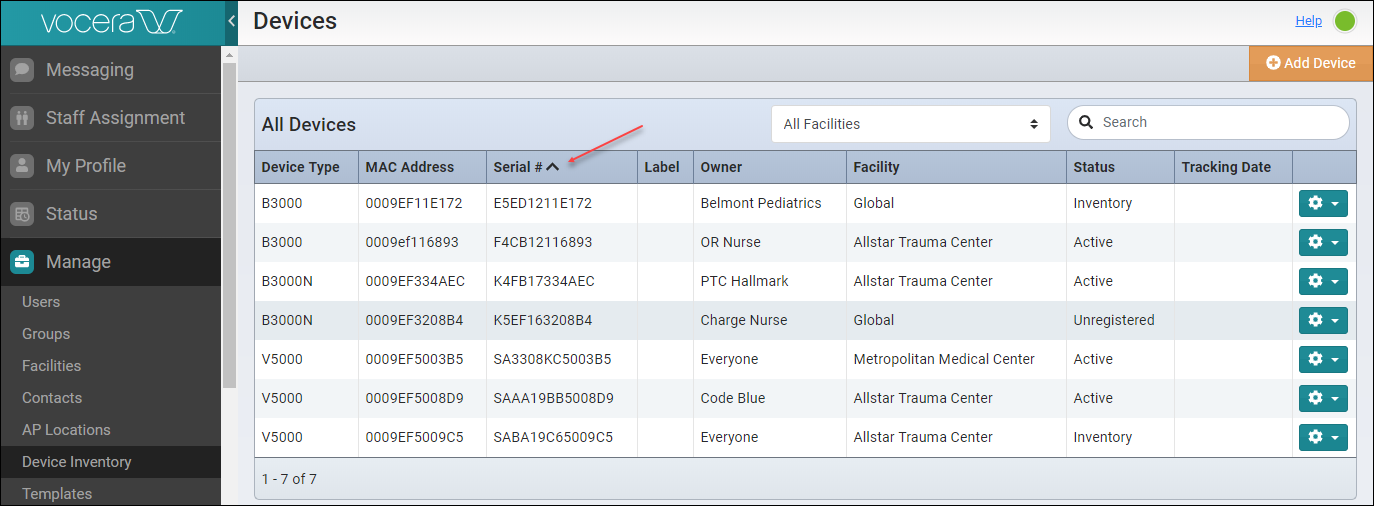
Task: Open Messaging from the sidebar icon
Action: (x=22, y=70)
